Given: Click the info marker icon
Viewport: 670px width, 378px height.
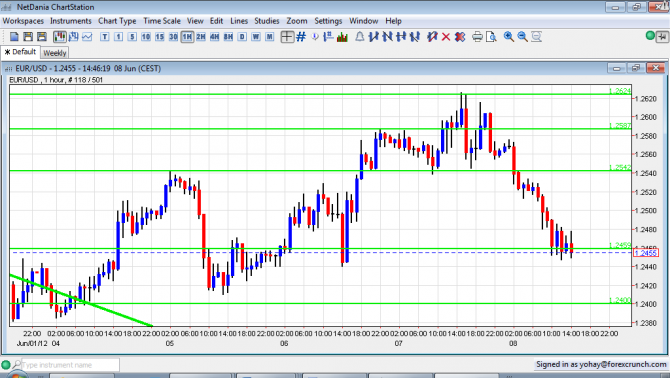Looking at the screenshot, I should pyautogui.click(x=315, y=37).
